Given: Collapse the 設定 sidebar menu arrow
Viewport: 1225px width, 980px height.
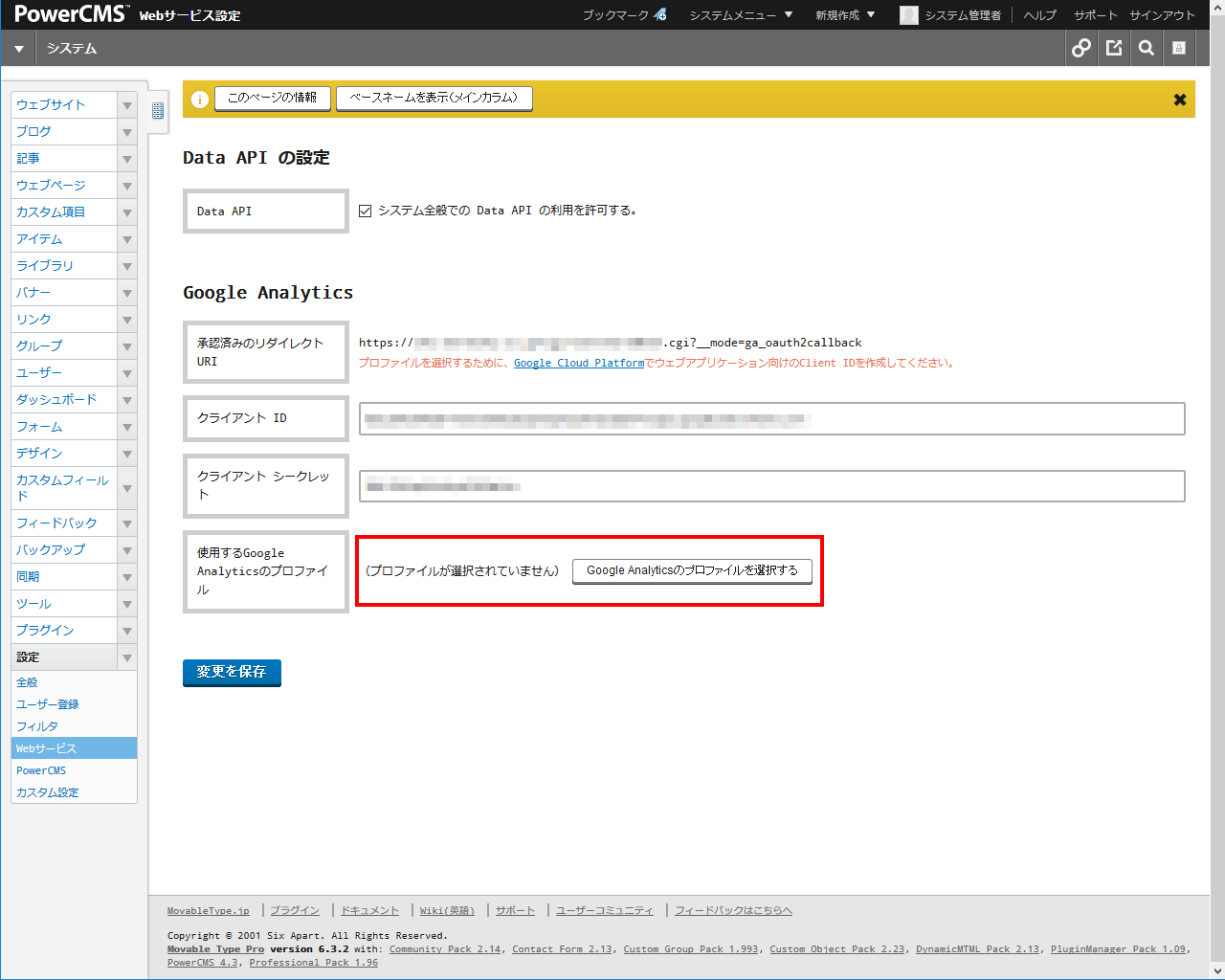Looking at the screenshot, I should pyautogui.click(x=126, y=657).
